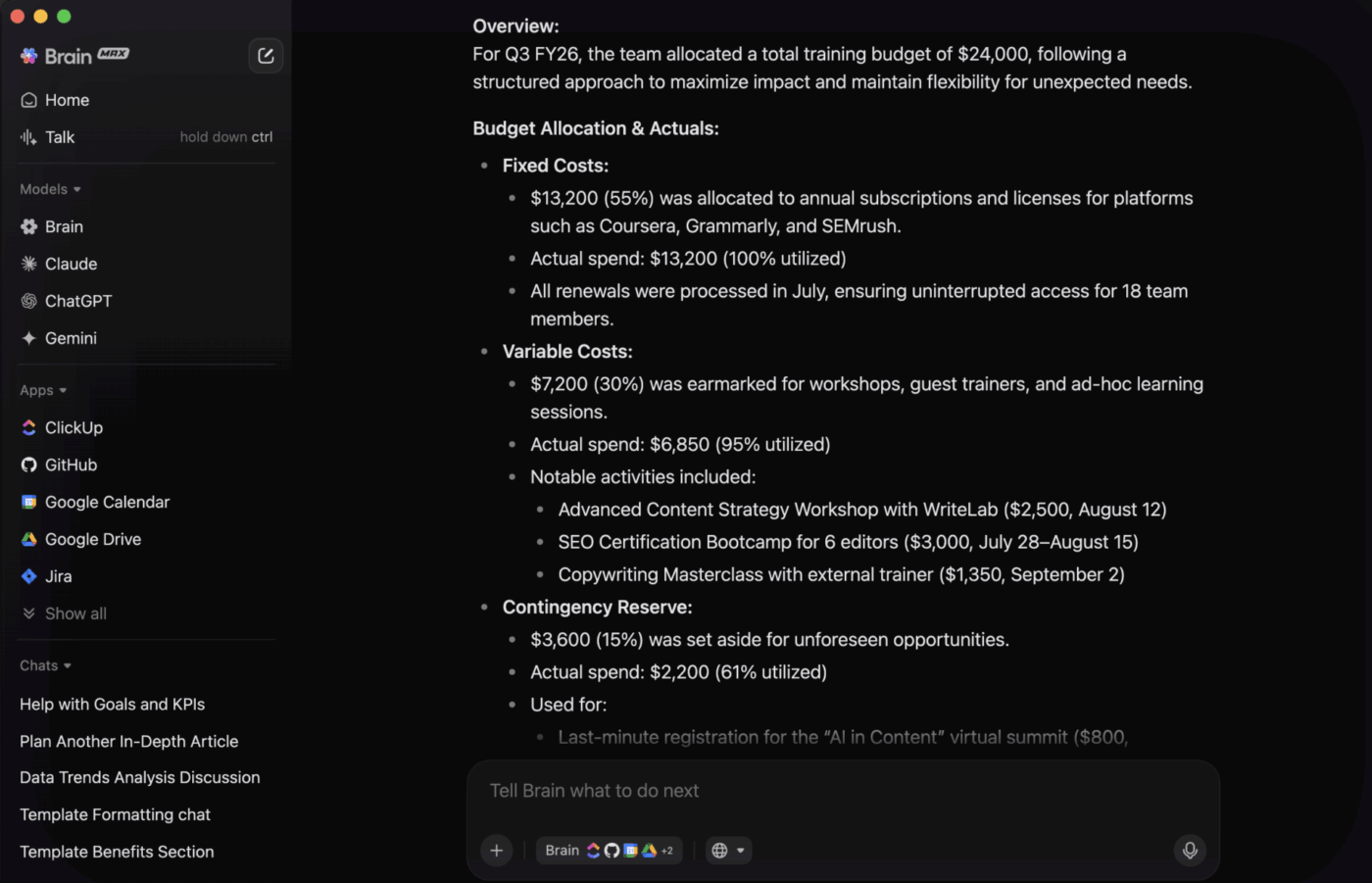Open the Brain model and sources selector

609,851
